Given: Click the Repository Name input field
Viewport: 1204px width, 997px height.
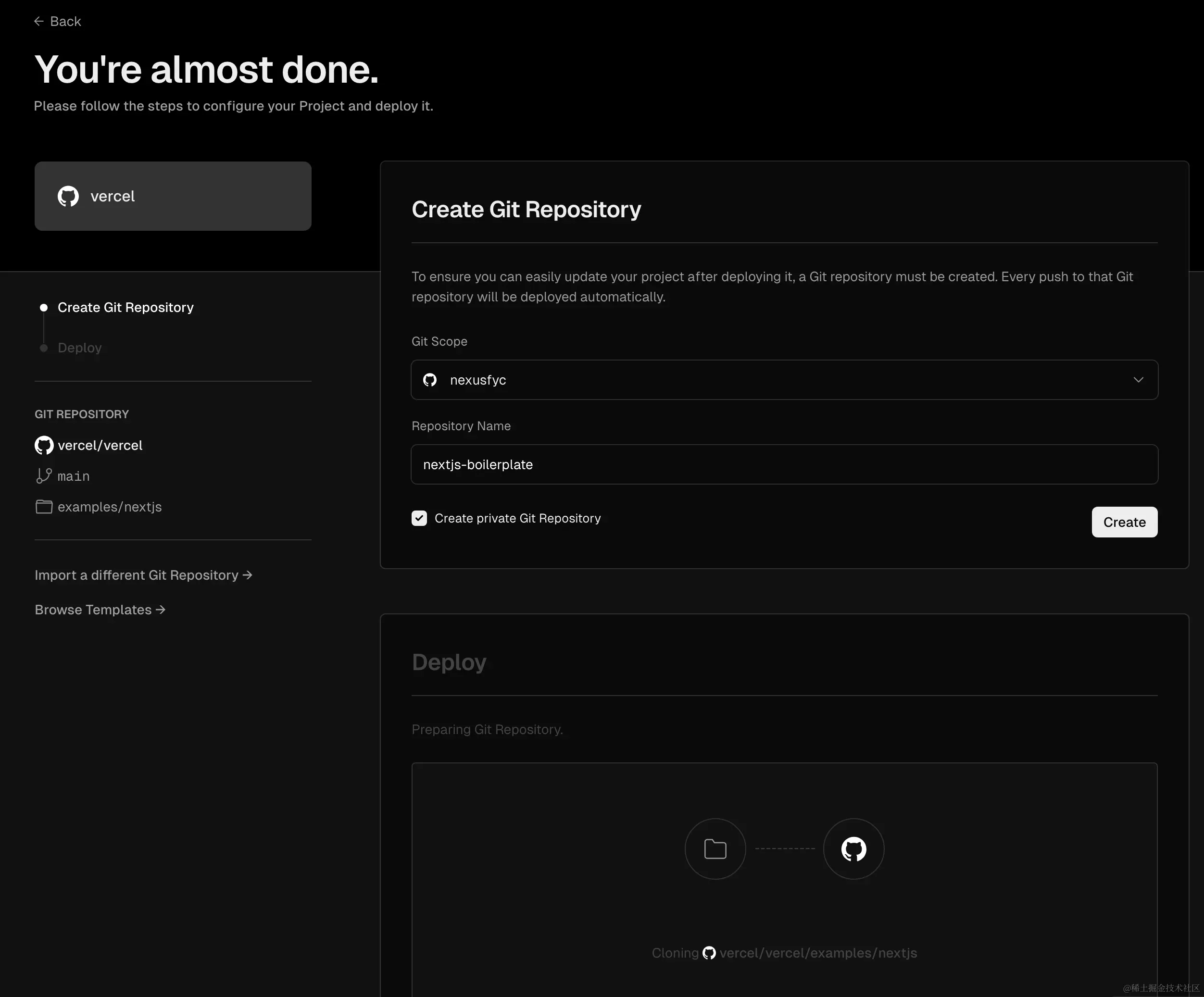Looking at the screenshot, I should point(784,464).
